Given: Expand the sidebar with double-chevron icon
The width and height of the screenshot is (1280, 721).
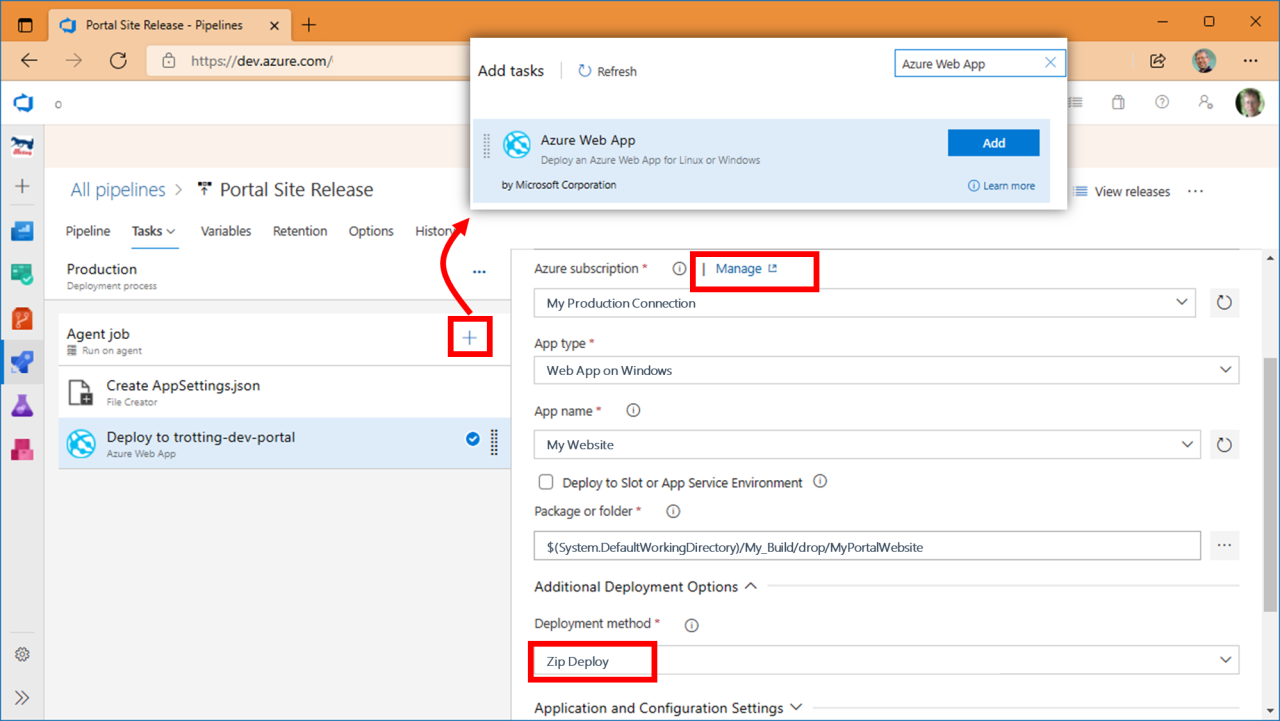Looking at the screenshot, I should pyautogui.click(x=22, y=698).
